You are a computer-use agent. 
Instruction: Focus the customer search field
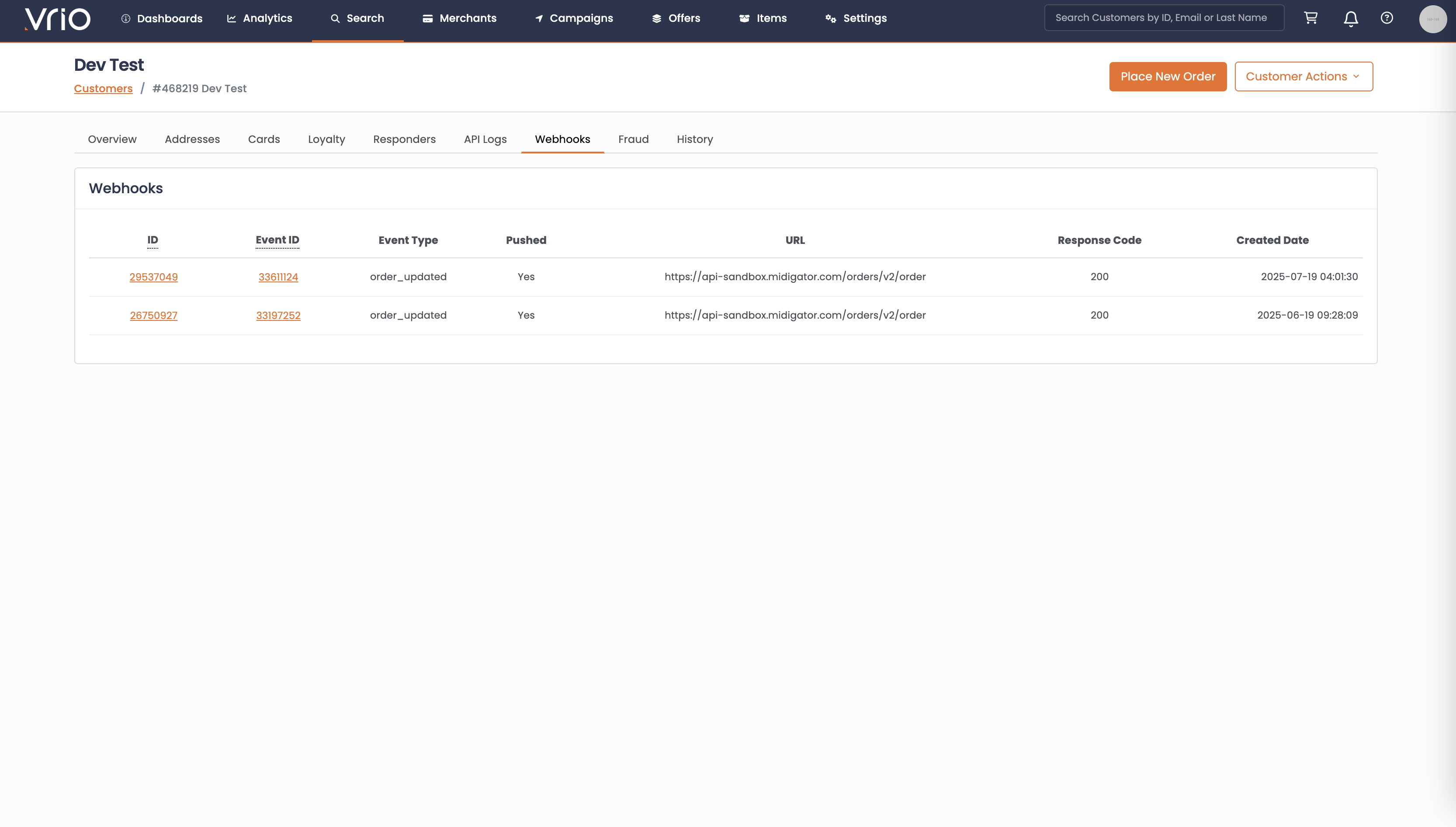(x=1164, y=17)
